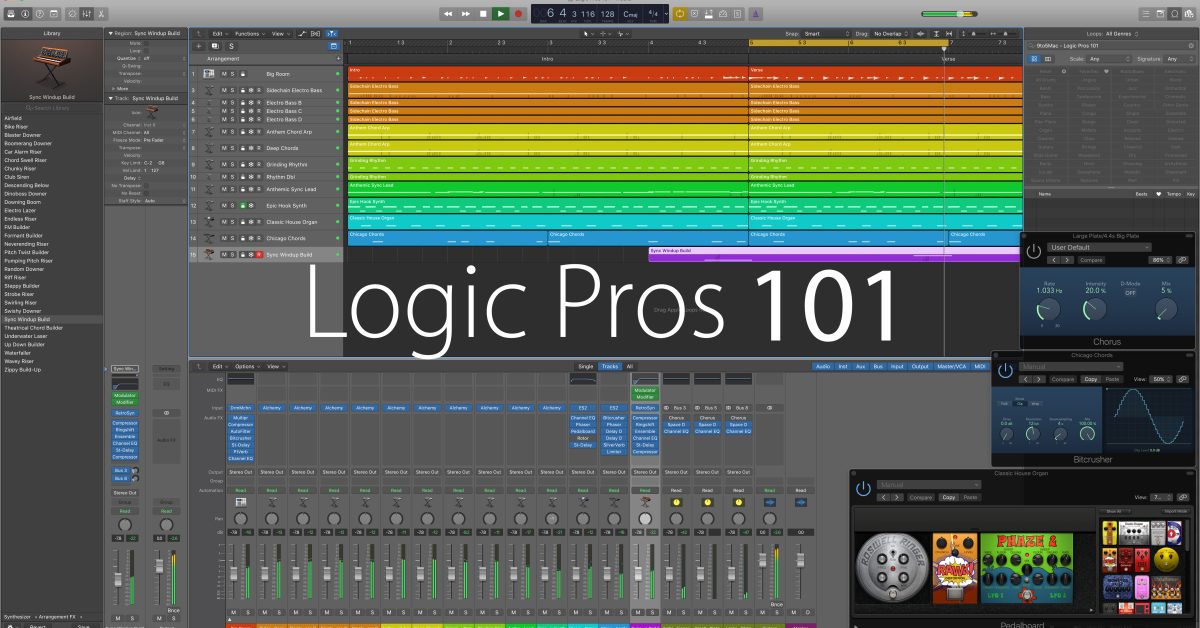Mute the Big Room track
This screenshot has width=1200, height=628.
[225, 74]
